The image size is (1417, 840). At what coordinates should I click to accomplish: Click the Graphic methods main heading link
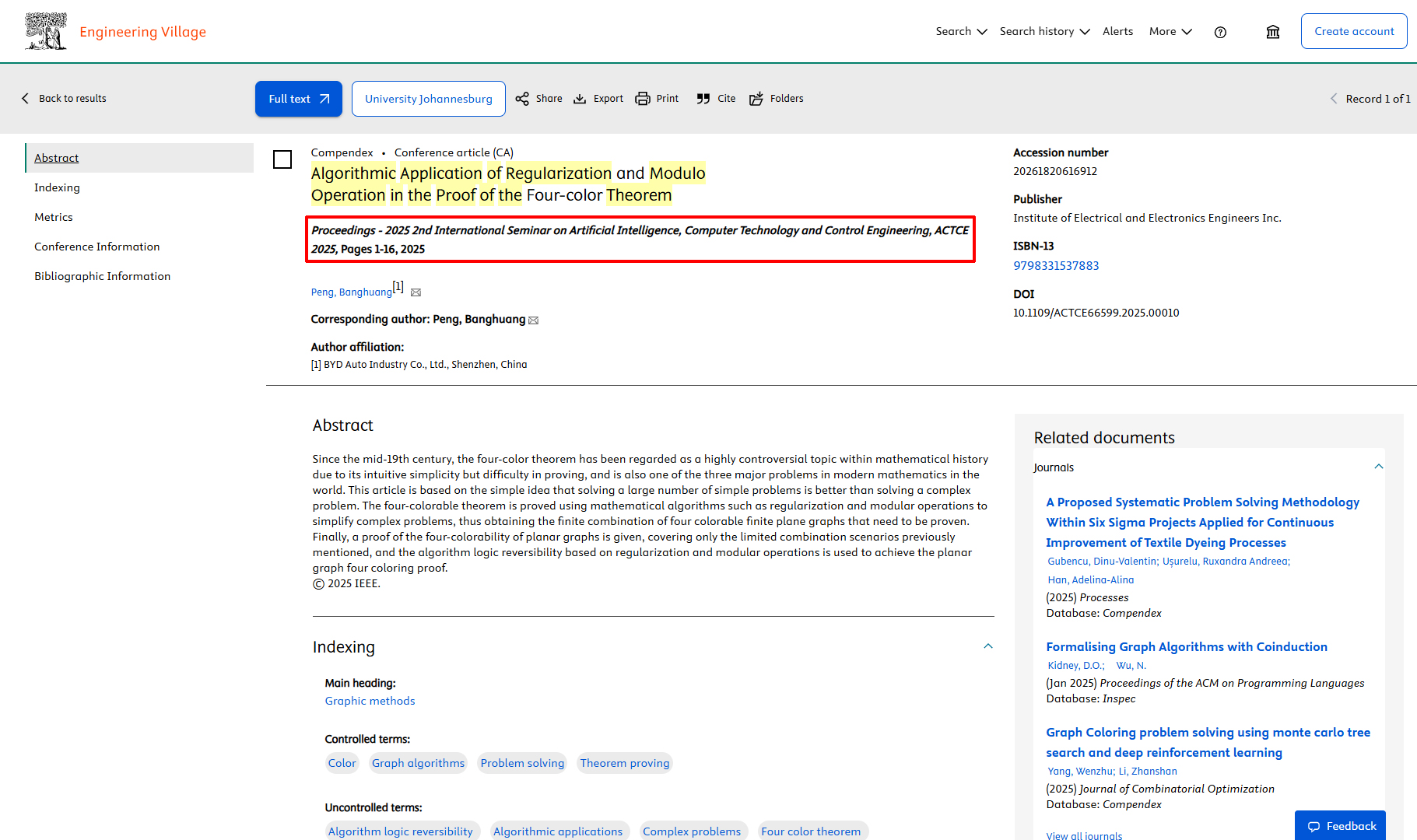(370, 701)
